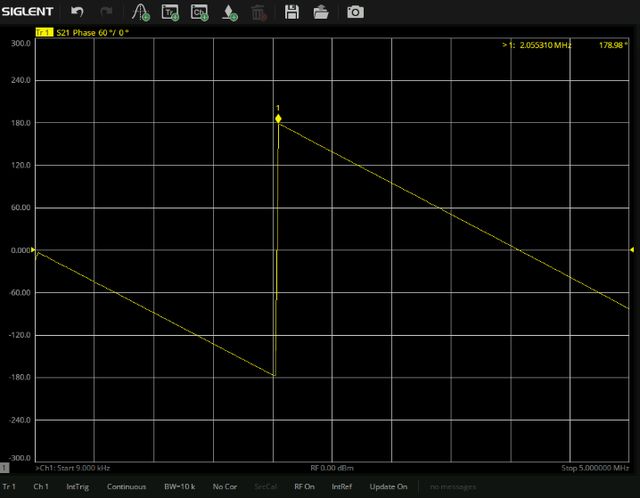Image resolution: width=640 pixels, height=498 pixels.
Task: Toggle IntTrig trigger source
Action: pyautogui.click(x=78, y=487)
